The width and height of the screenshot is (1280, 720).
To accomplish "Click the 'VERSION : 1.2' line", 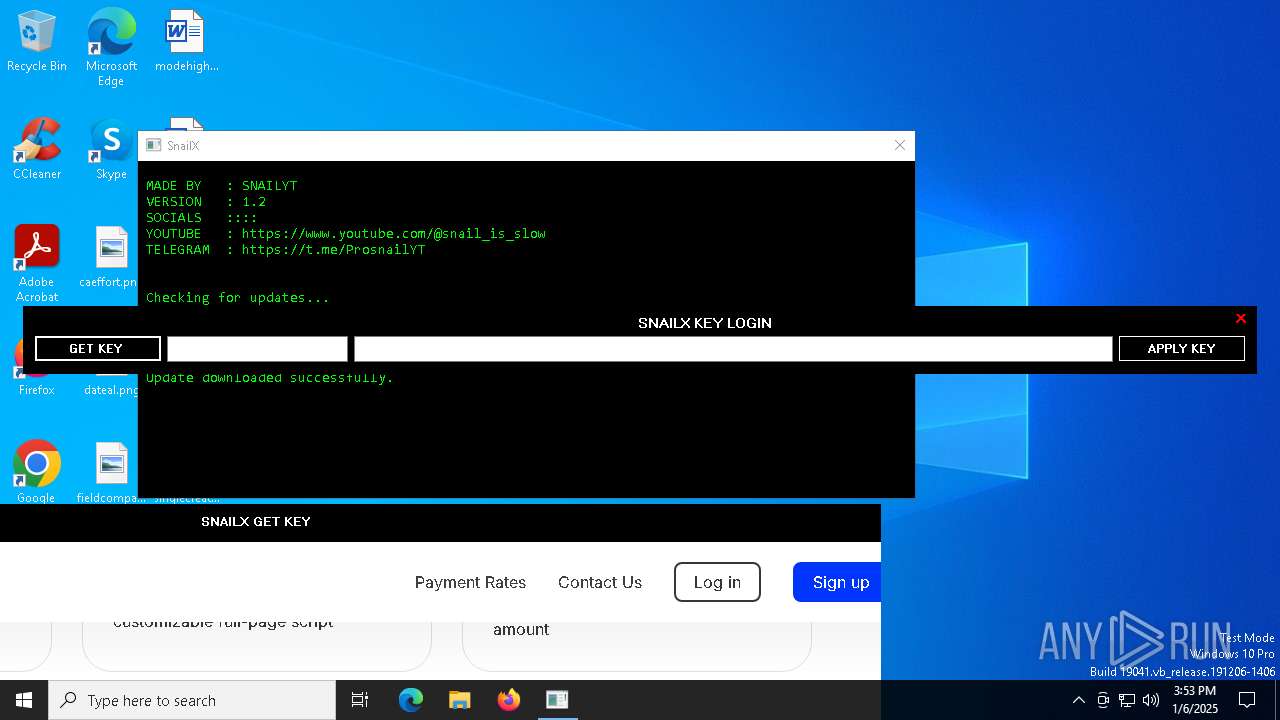I will [x=205, y=201].
